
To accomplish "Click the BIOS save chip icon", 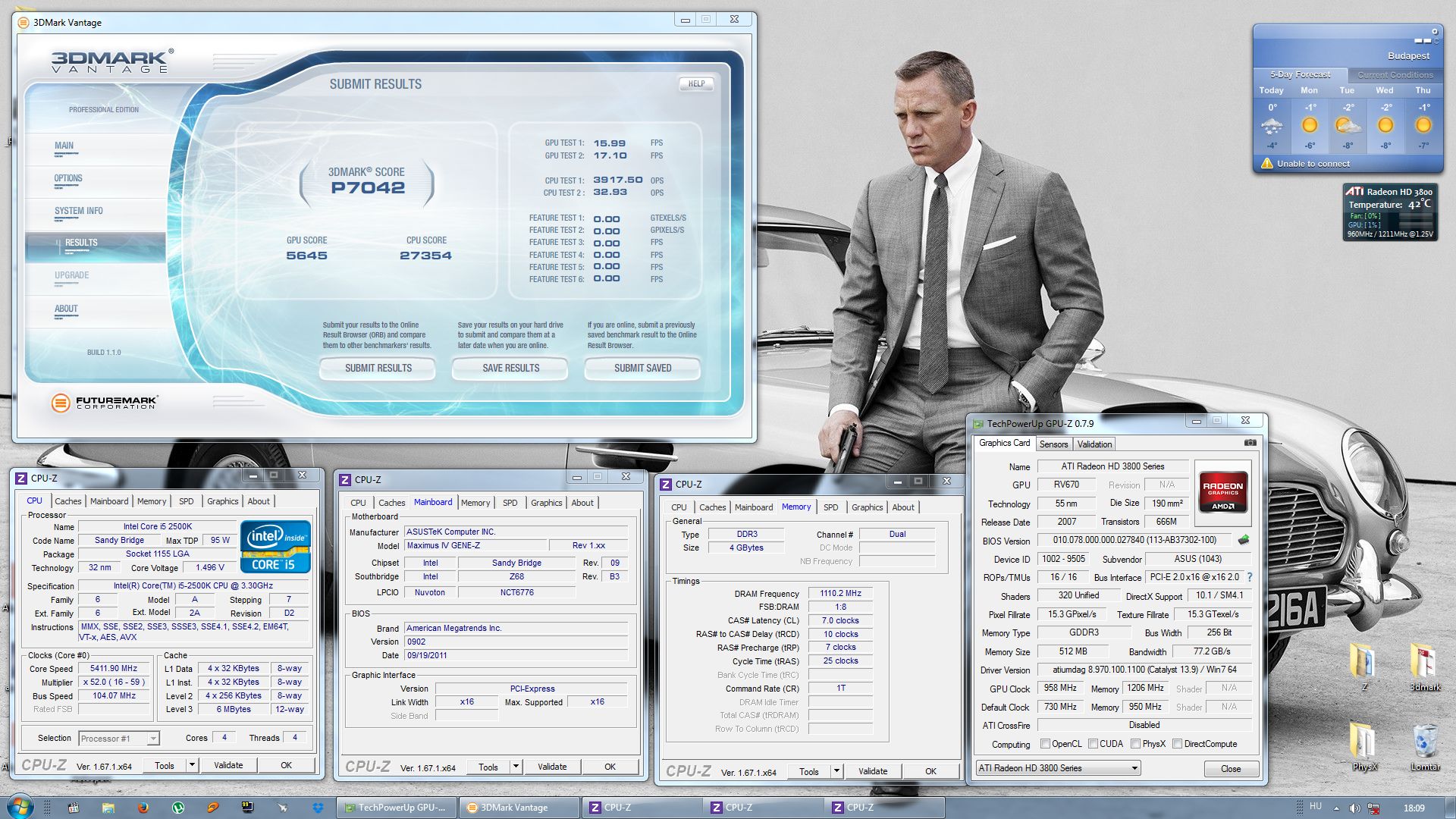I will (1244, 540).
